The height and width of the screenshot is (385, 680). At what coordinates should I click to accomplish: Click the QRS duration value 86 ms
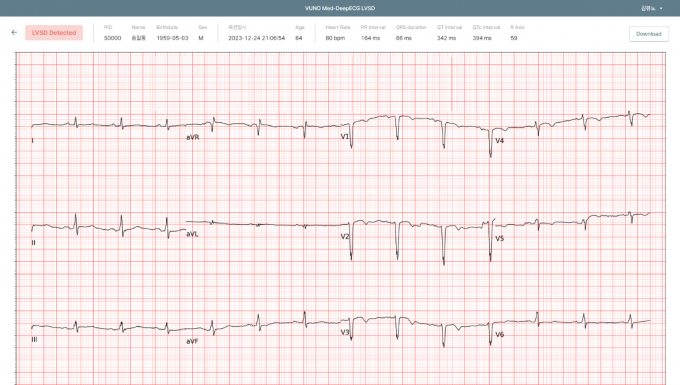(403, 38)
